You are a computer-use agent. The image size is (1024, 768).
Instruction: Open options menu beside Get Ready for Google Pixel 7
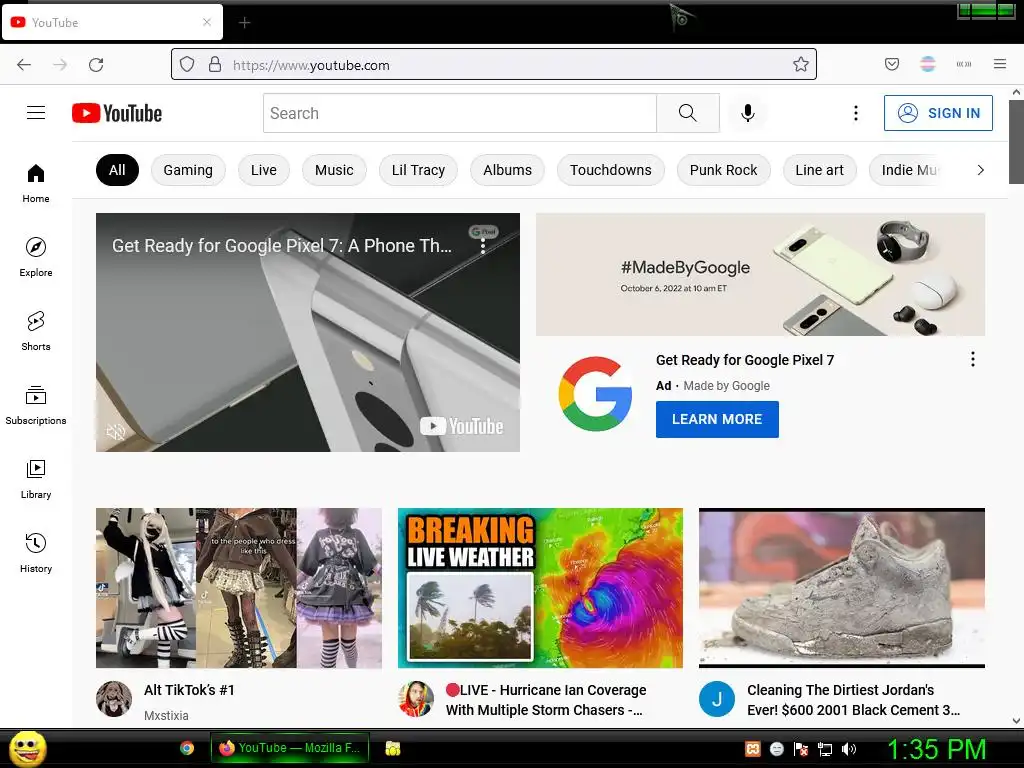972,359
